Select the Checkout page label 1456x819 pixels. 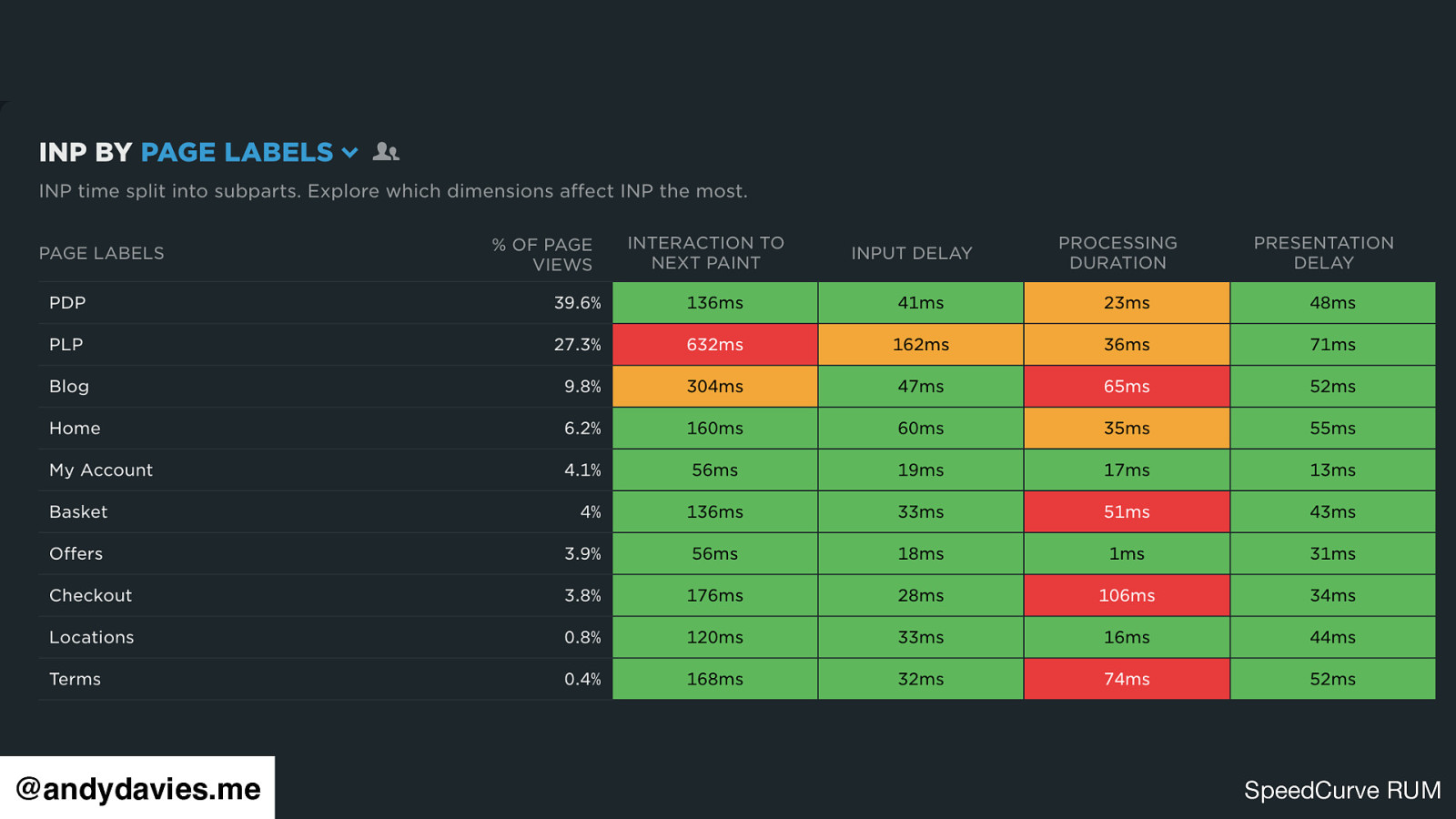[91, 596]
